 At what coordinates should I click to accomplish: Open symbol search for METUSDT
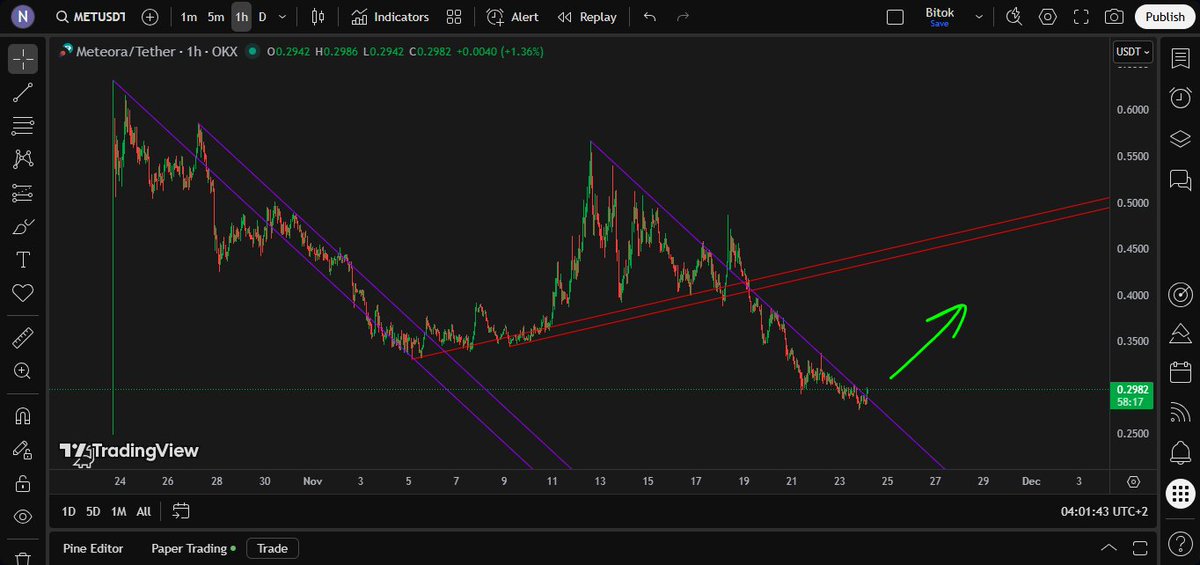point(91,17)
